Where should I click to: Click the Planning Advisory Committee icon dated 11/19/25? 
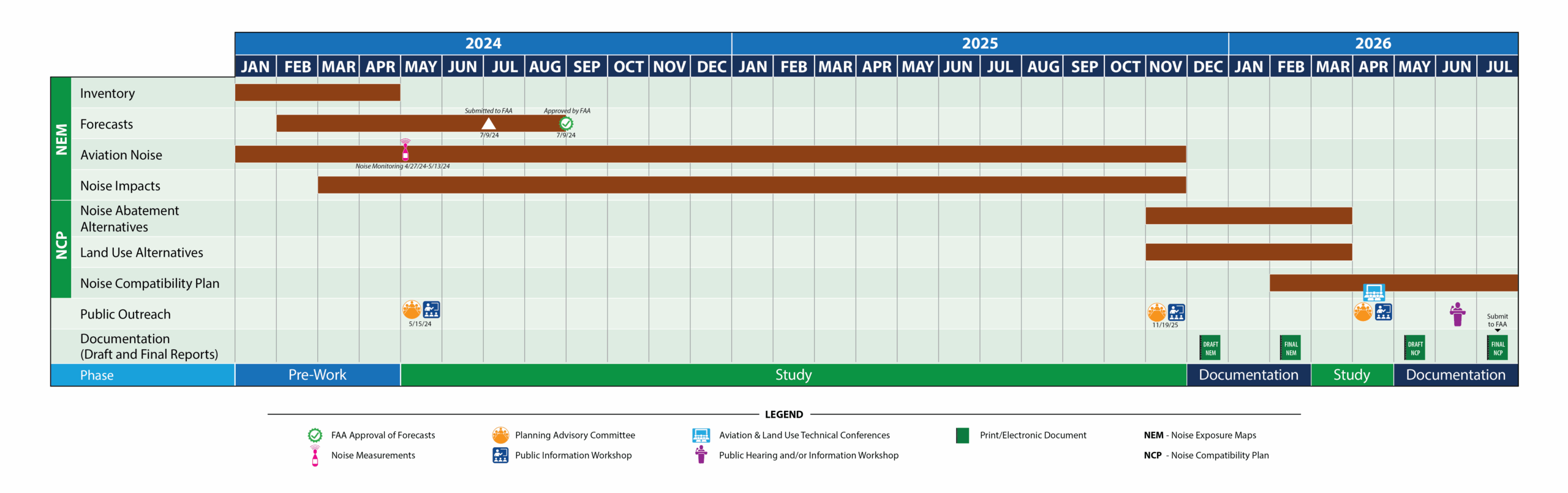click(1156, 312)
